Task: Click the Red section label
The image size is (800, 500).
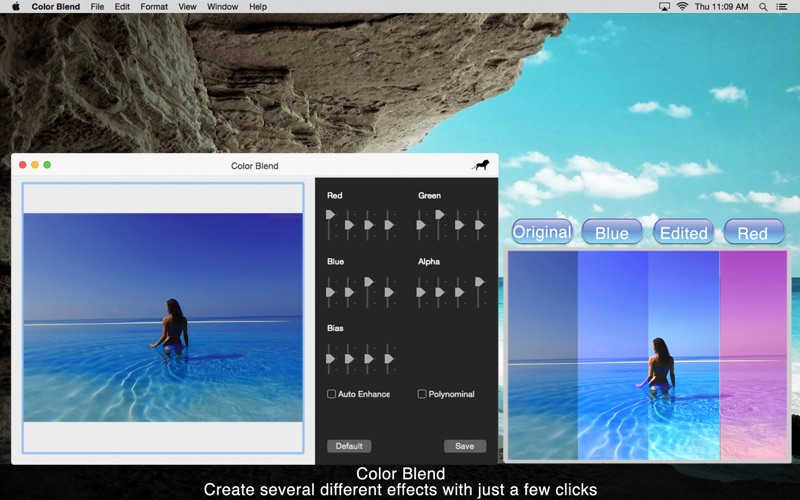Action: (335, 195)
